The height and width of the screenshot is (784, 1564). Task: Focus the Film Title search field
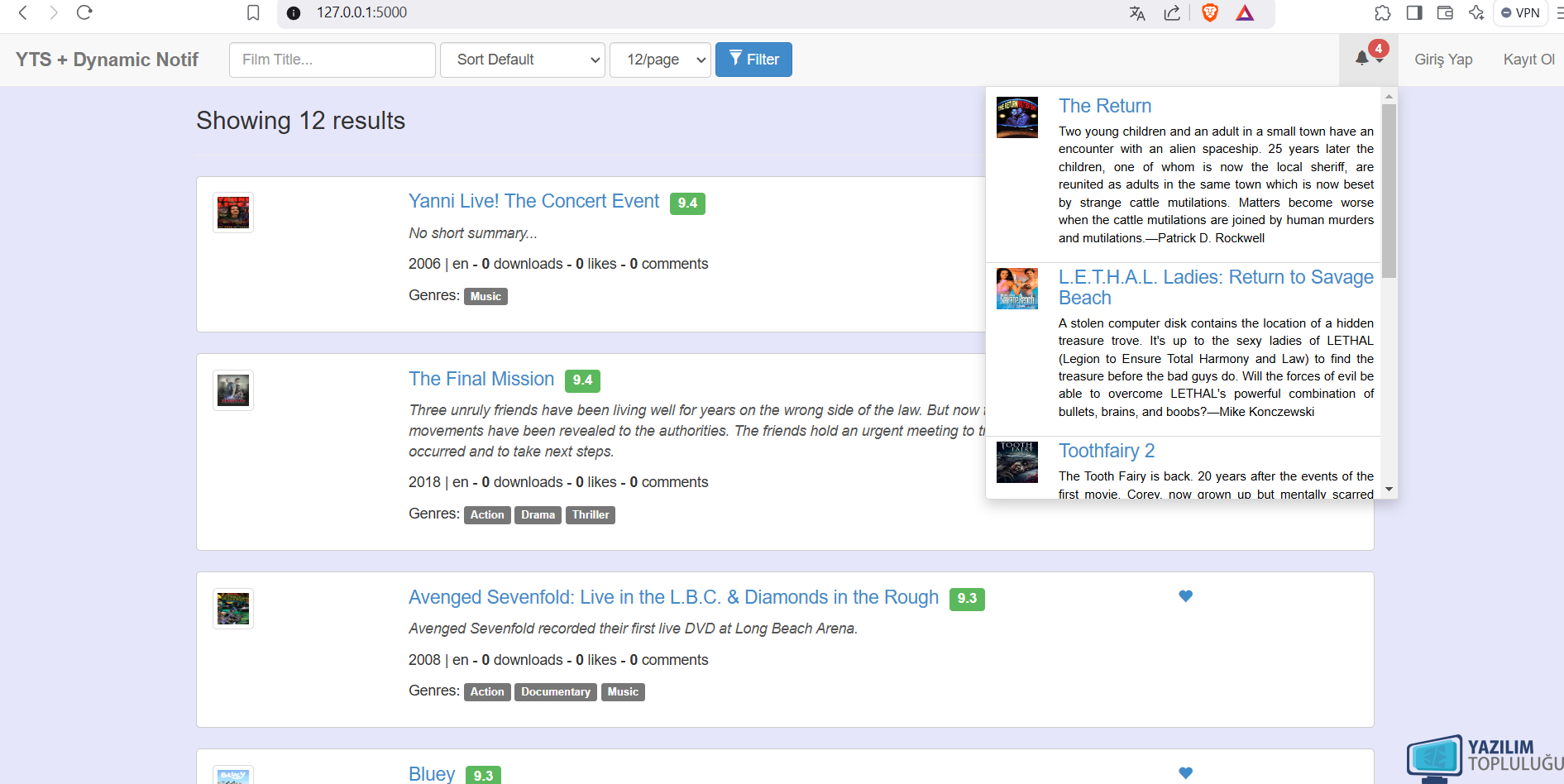pos(332,60)
